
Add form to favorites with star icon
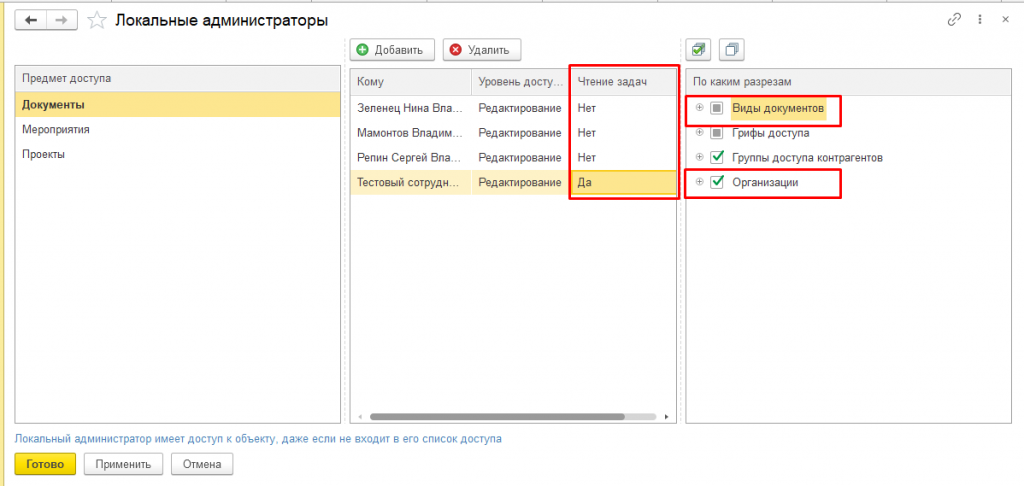(96, 20)
